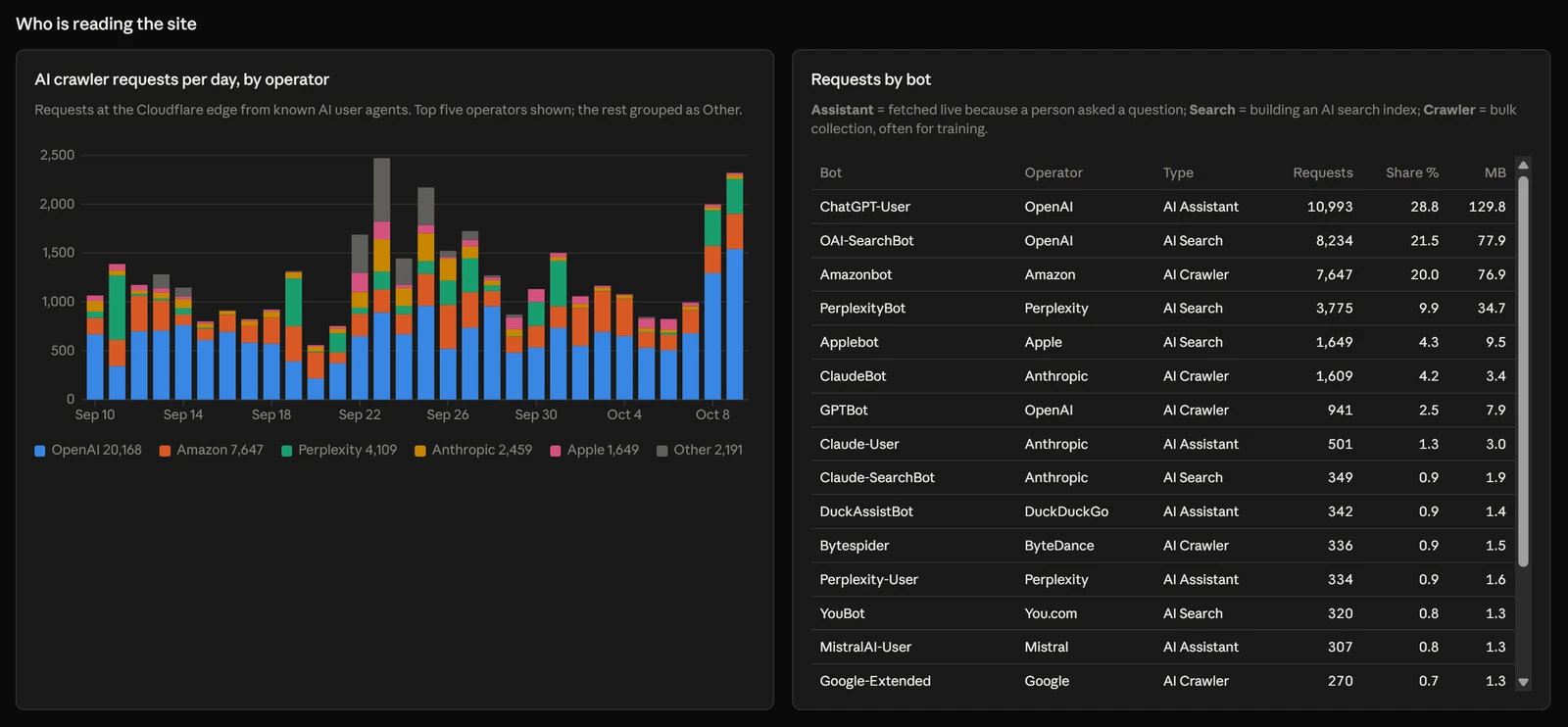The image size is (1568, 727).
Task: Click the 'Share %' column header
Action: tap(1412, 172)
